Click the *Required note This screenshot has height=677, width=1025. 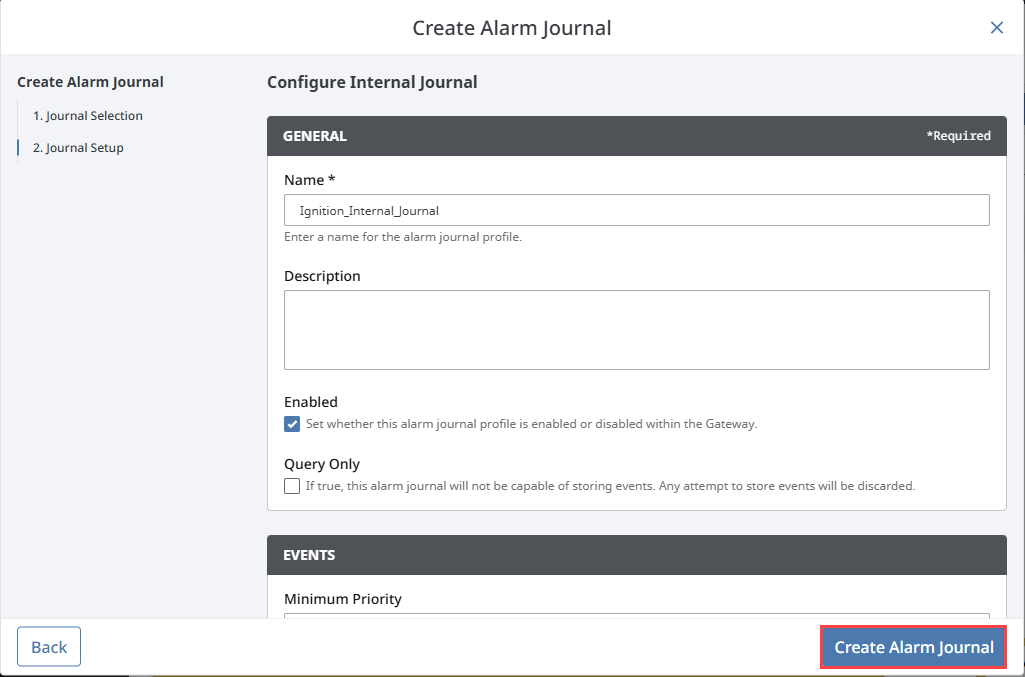coord(958,136)
